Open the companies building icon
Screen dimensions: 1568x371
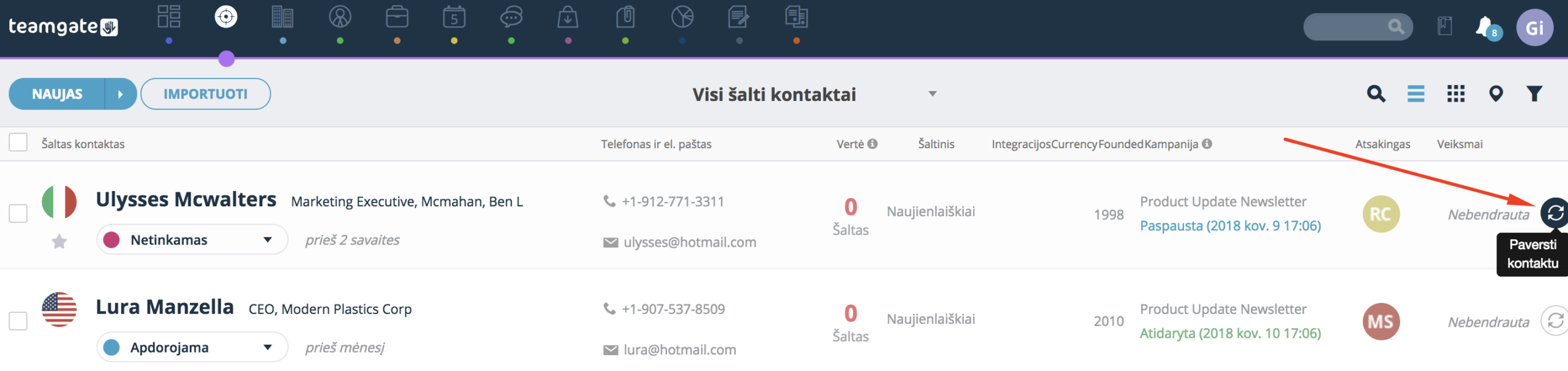(282, 17)
